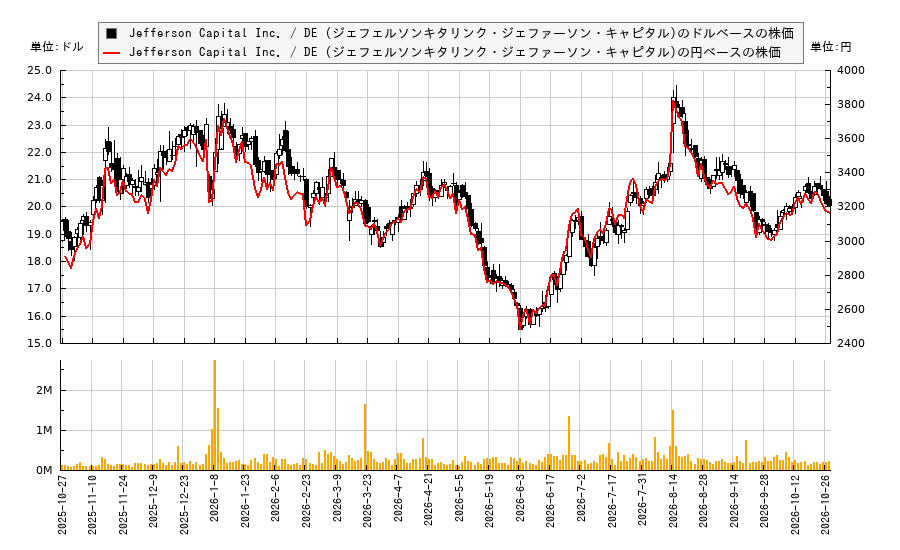Screen dimensions: 900x550
Task: Click the 2026-7-17 date label
Action: pyautogui.click(x=612, y=502)
